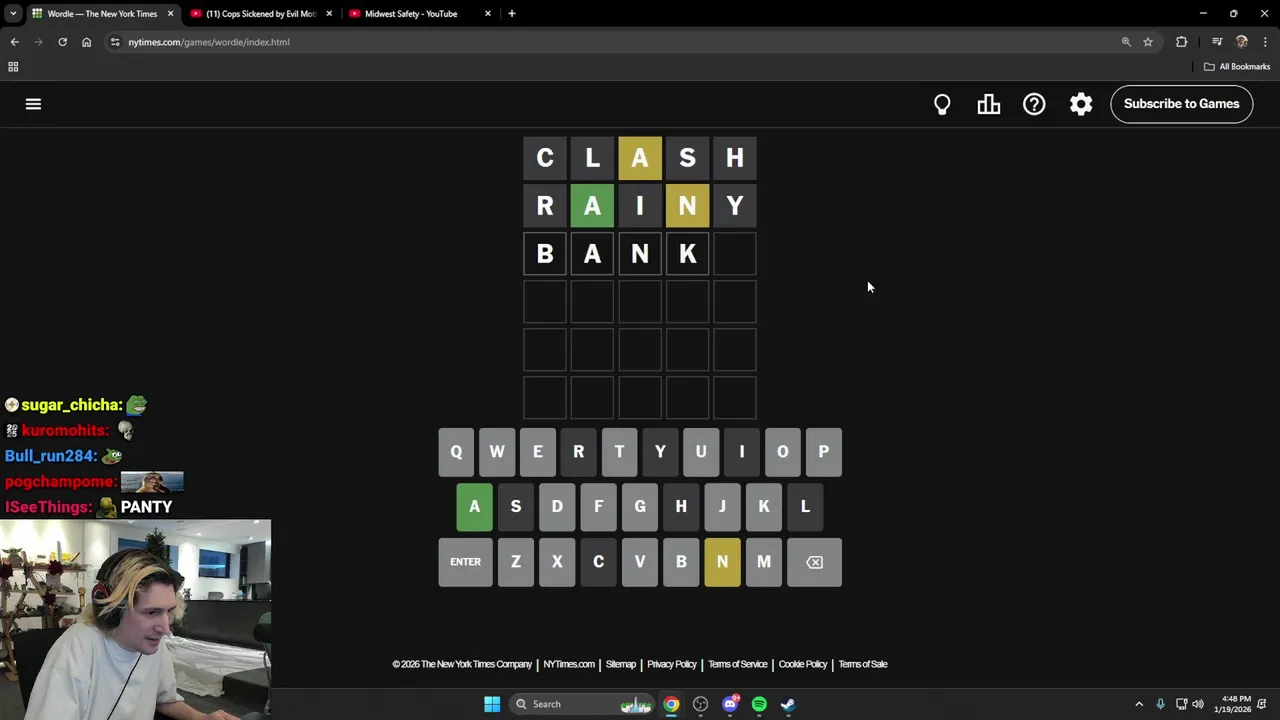Open Chrome three-dot menu

click(x=1266, y=42)
